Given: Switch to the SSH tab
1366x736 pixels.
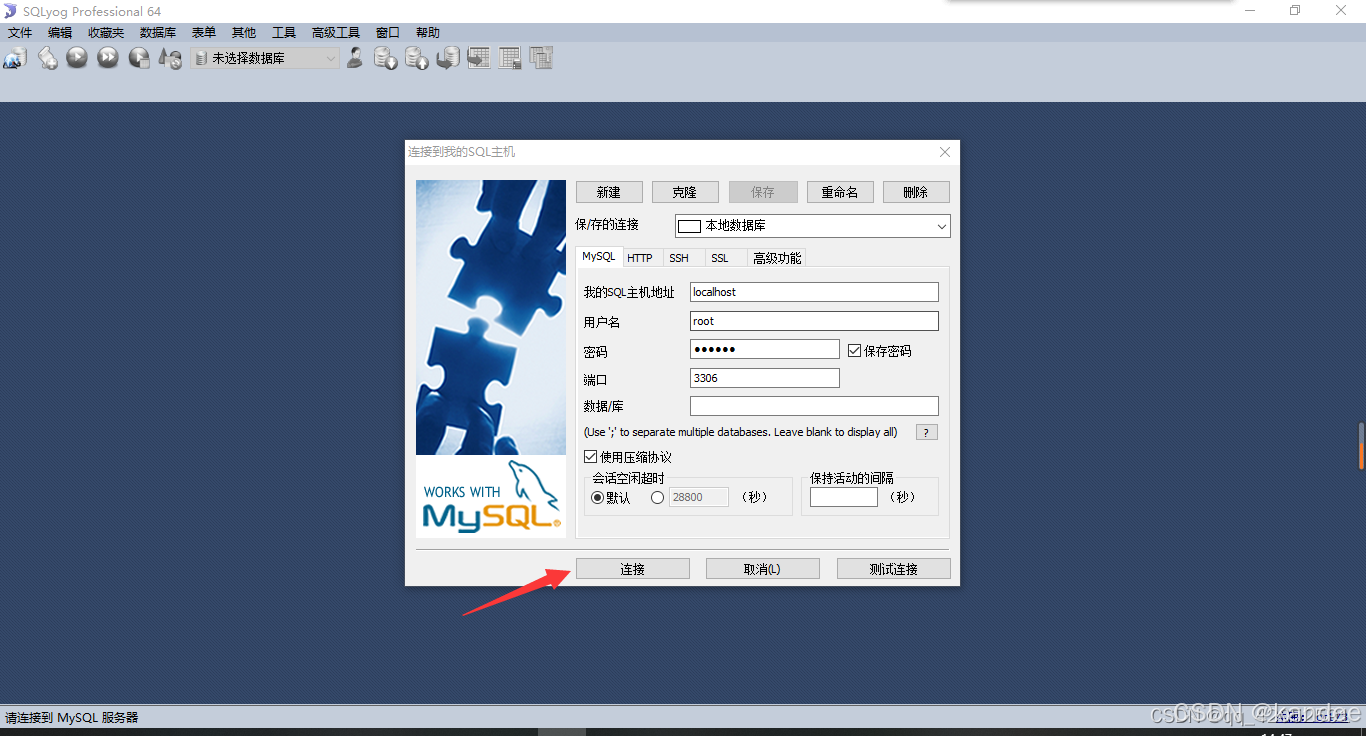Looking at the screenshot, I should click(681, 257).
